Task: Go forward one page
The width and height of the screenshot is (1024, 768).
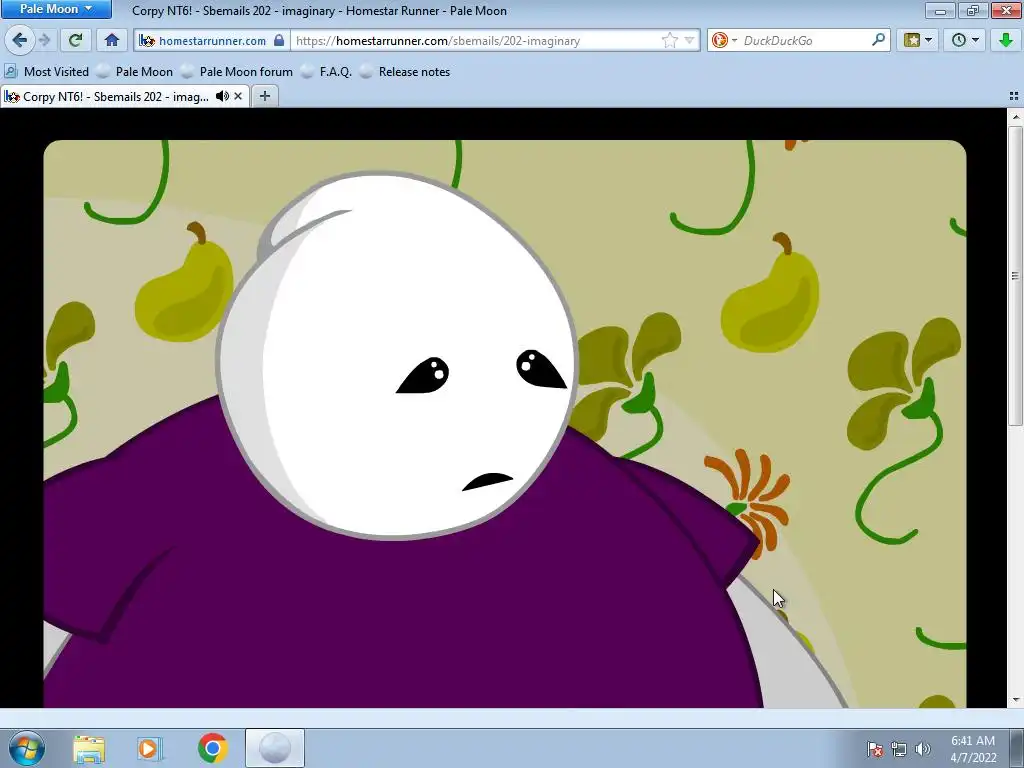Action: point(44,40)
